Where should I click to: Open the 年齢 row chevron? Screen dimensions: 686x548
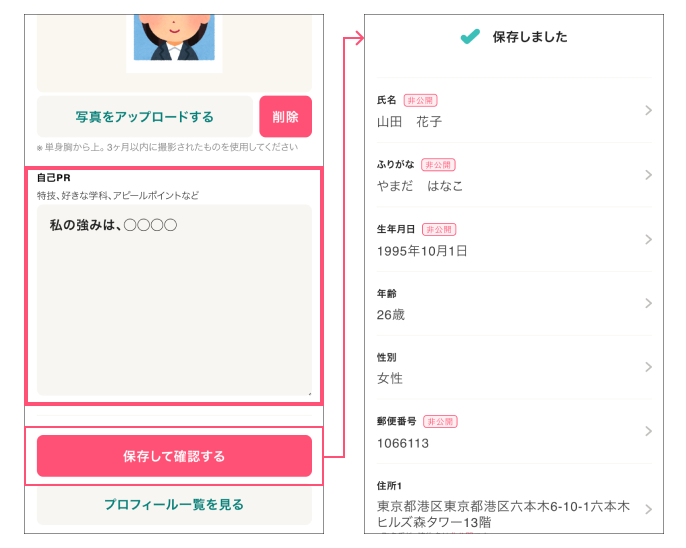[648, 303]
